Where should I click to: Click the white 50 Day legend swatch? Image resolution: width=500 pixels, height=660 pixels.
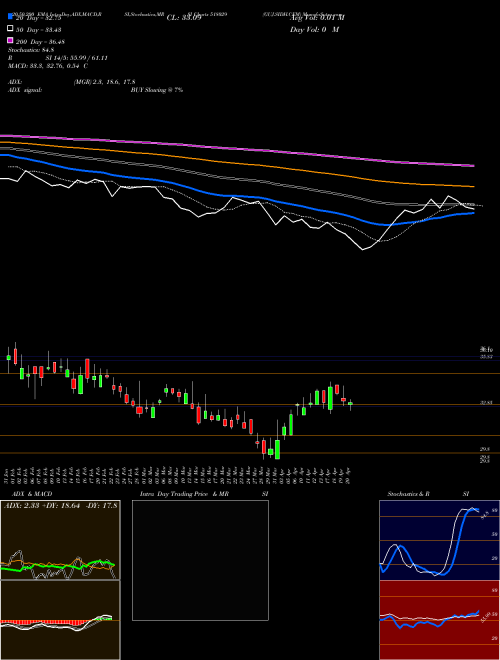click(x=10, y=29)
